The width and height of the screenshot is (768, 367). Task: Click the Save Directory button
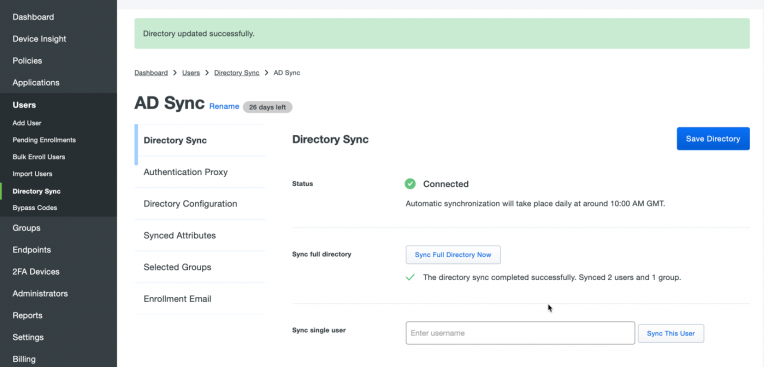pyautogui.click(x=713, y=139)
